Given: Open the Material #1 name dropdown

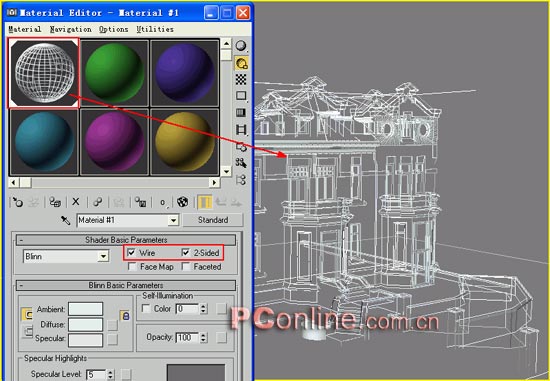Looking at the screenshot, I should [x=173, y=220].
